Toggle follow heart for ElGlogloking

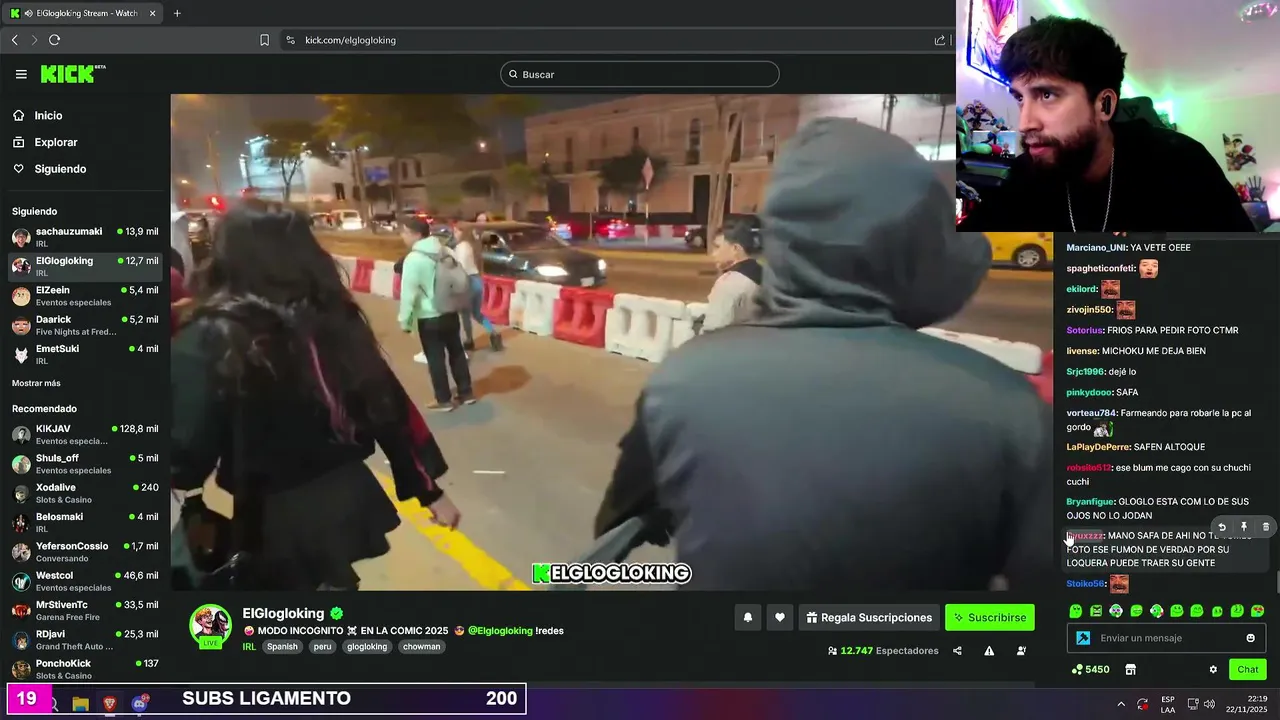780,618
